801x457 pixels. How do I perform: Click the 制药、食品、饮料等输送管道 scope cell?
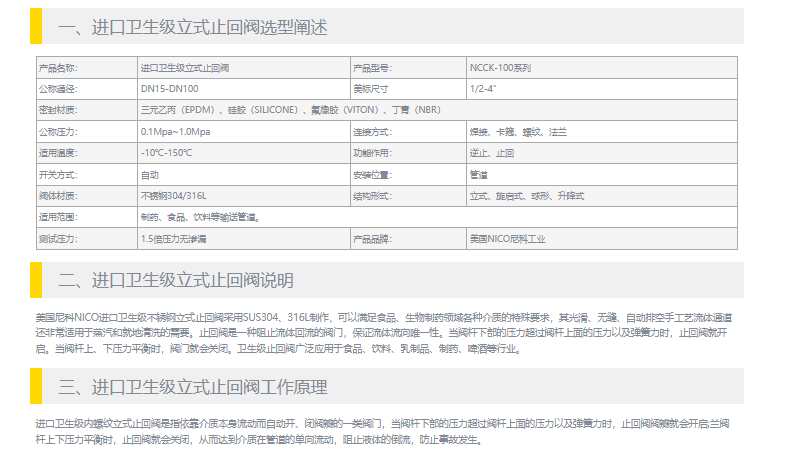(x=198, y=217)
